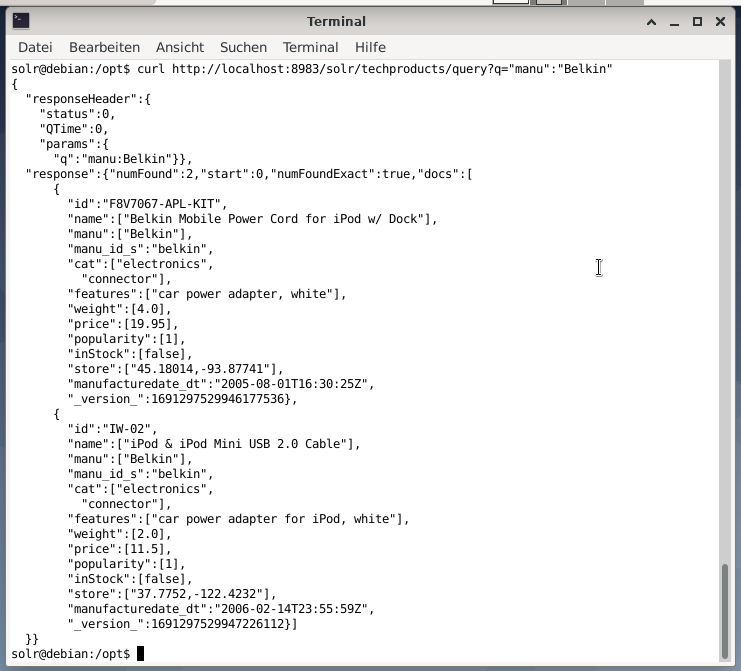Click the iPod Mini USB 2.0 Cable line

[214, 444]
